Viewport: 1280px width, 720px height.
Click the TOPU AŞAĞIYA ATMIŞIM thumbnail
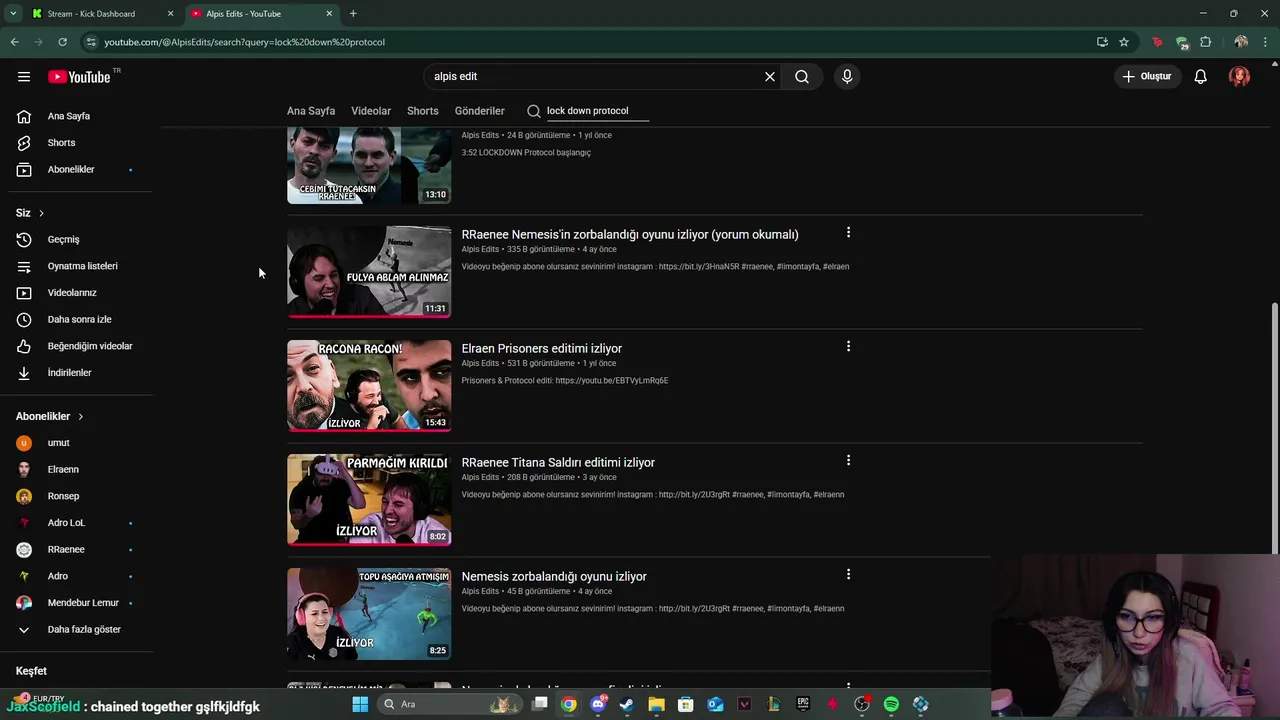coord(369,614)
